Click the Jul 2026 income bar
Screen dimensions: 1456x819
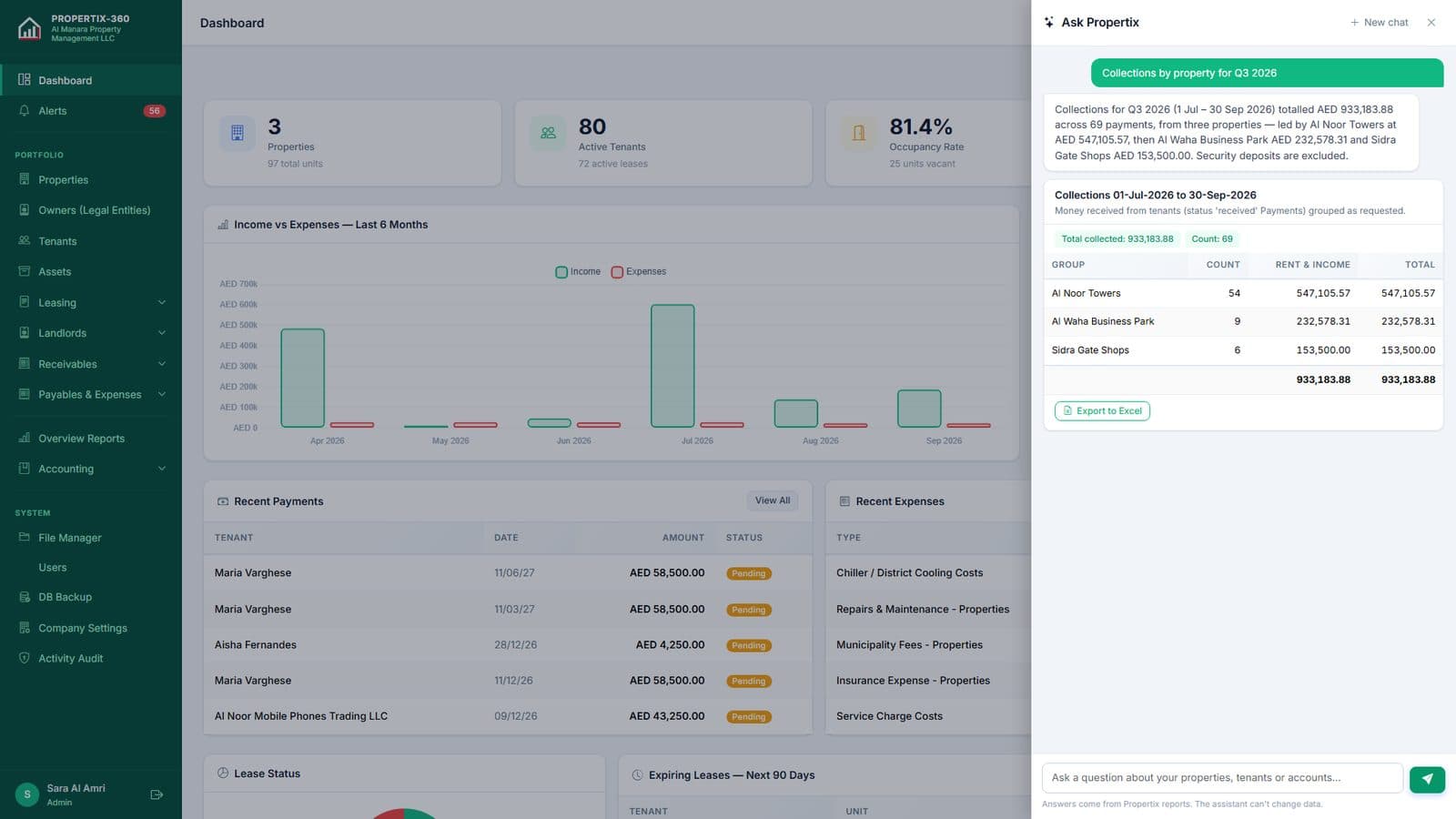[672, 366]
